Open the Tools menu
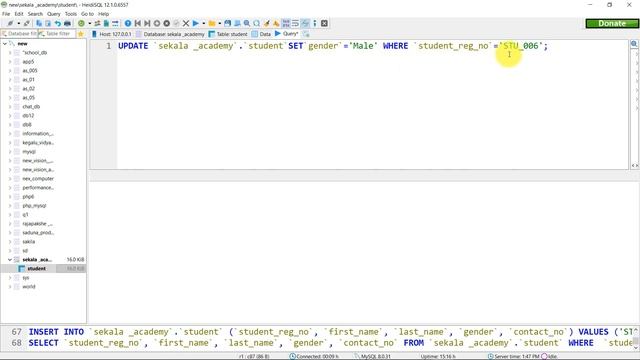Viewport: 640px width, 360px height. (71, 14)
